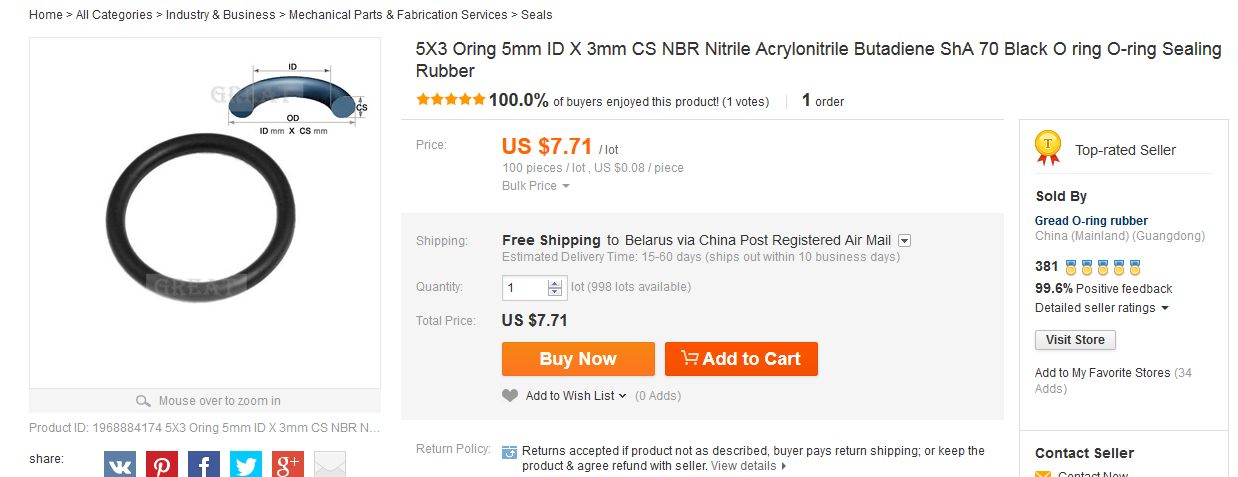Screen dimensions: 1238x477
Task: Go to Industry & Business breadcrumb
Action: click(x=220, y=15)
